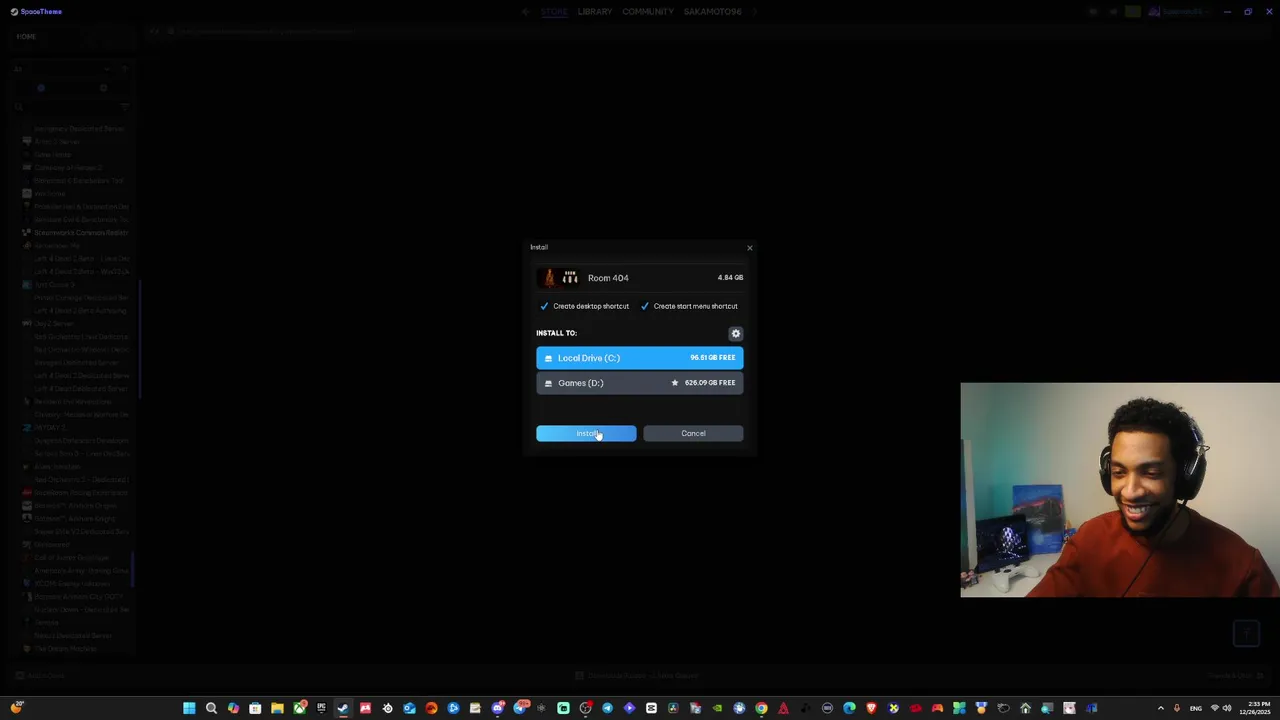This screenshot has height=720, width=1280.
Task: Open the Windows Start menu
Action: coord(189,708)
